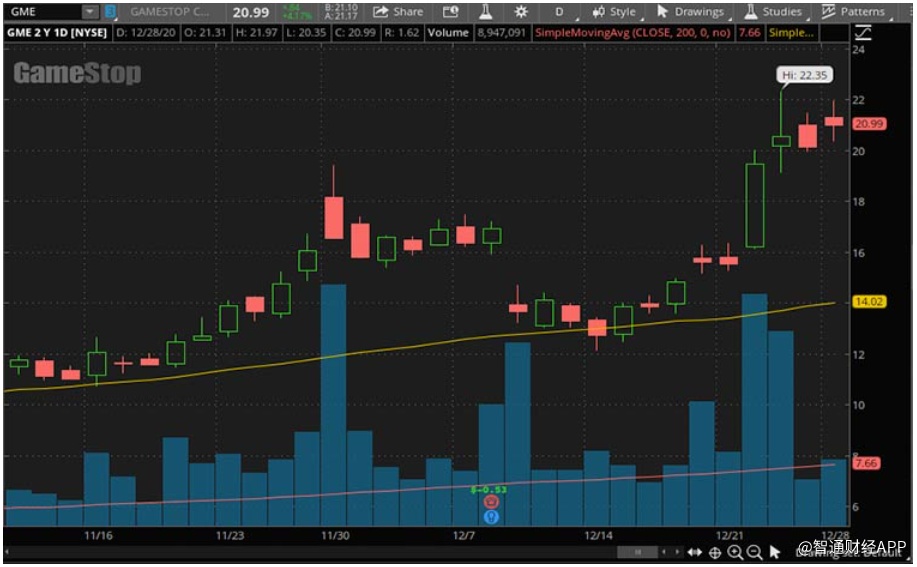The width and height of the screenshot is (917, 567).
Task: Click the yellow Simple... study label
Action: [791, 33]
